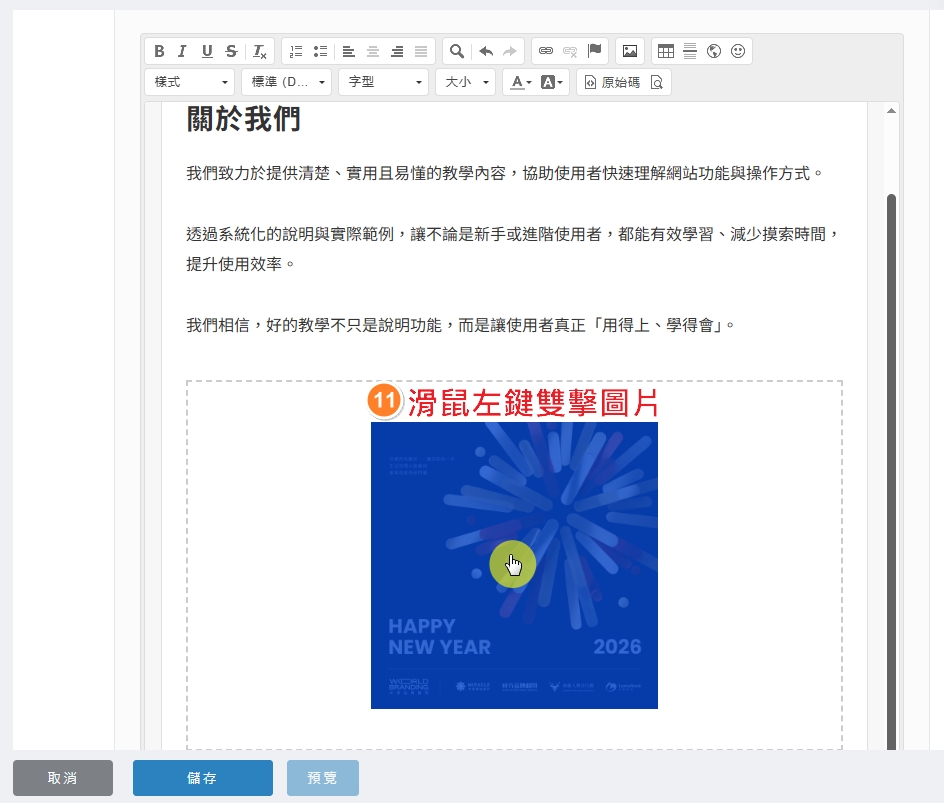
Task: Open the find magnifier tool
Action: (456, 51)
